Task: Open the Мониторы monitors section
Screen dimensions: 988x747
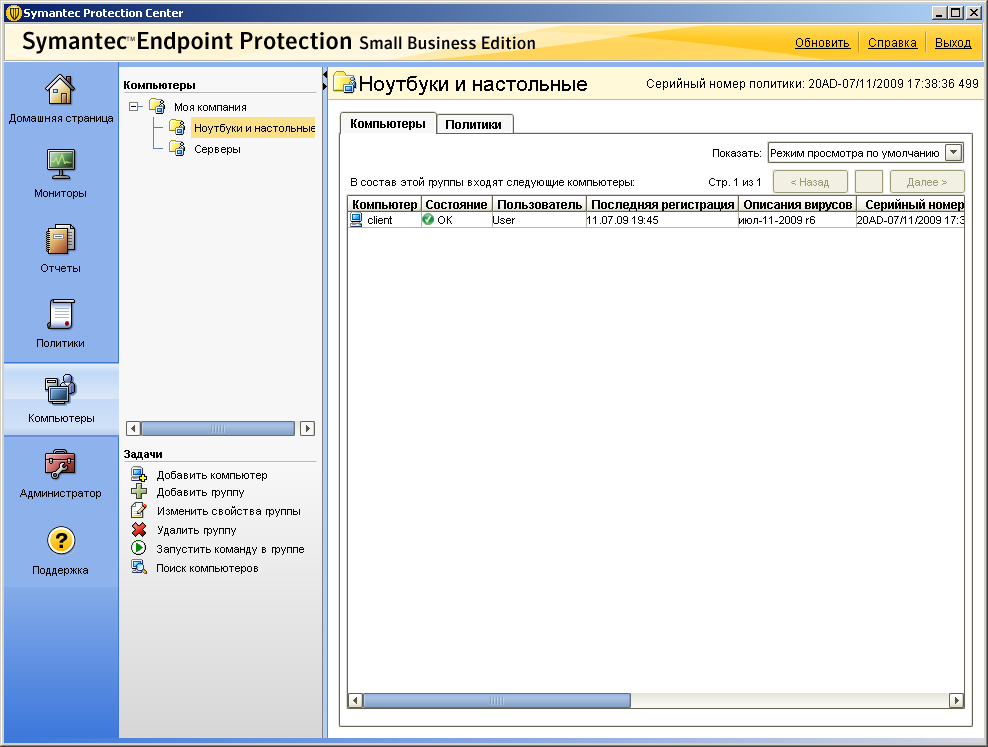Action: point(61,164)
